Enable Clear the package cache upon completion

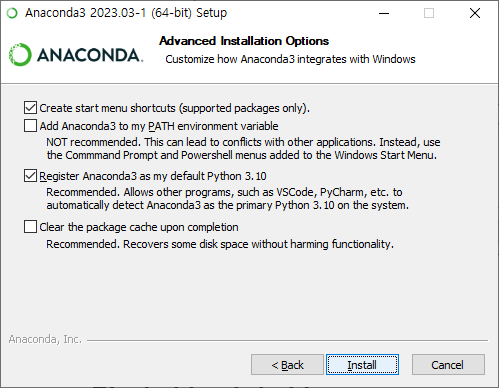tap(30, 227)
